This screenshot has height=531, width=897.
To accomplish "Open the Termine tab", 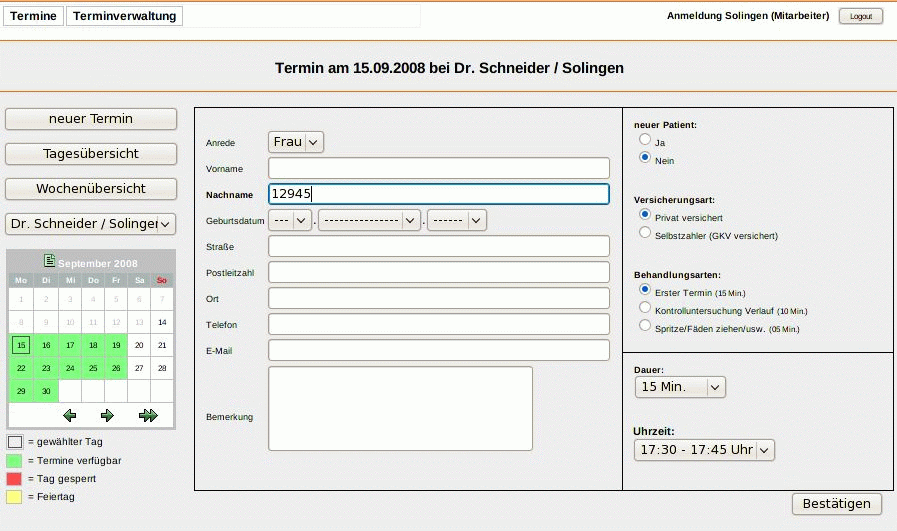I will point(34,16).
